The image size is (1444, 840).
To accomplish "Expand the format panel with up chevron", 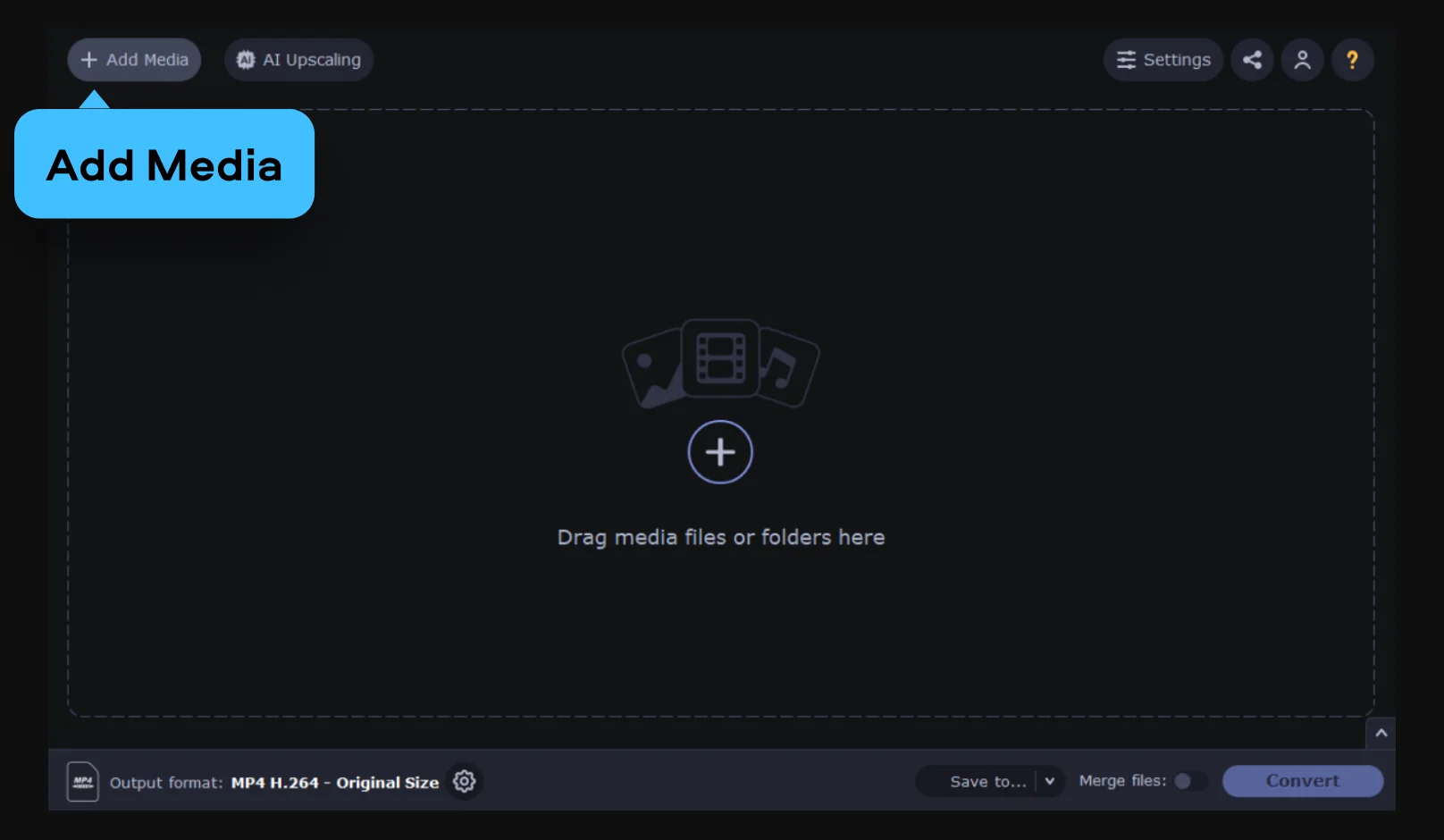I will pos(1381,733).
